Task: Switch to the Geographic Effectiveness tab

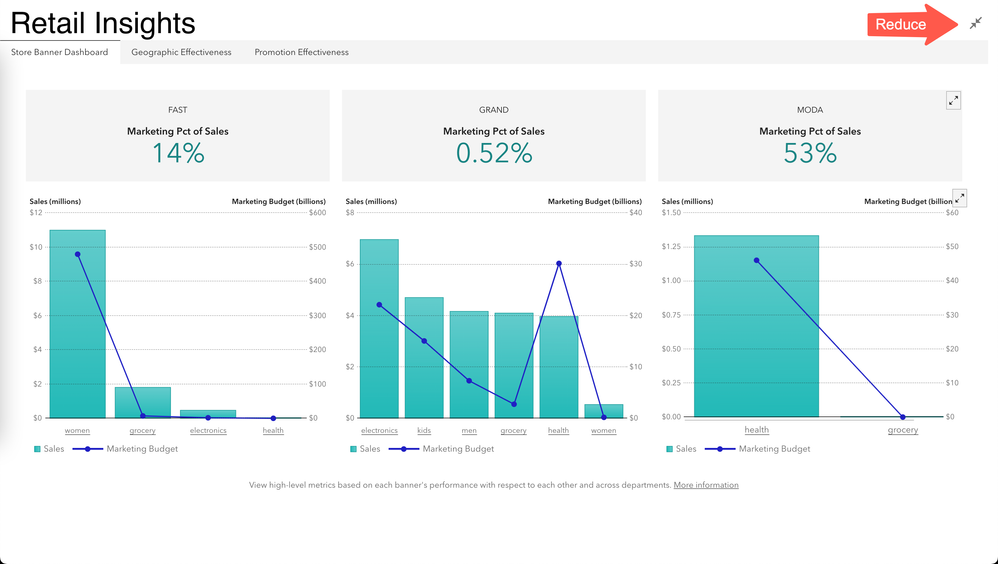Action: [181, 52]
